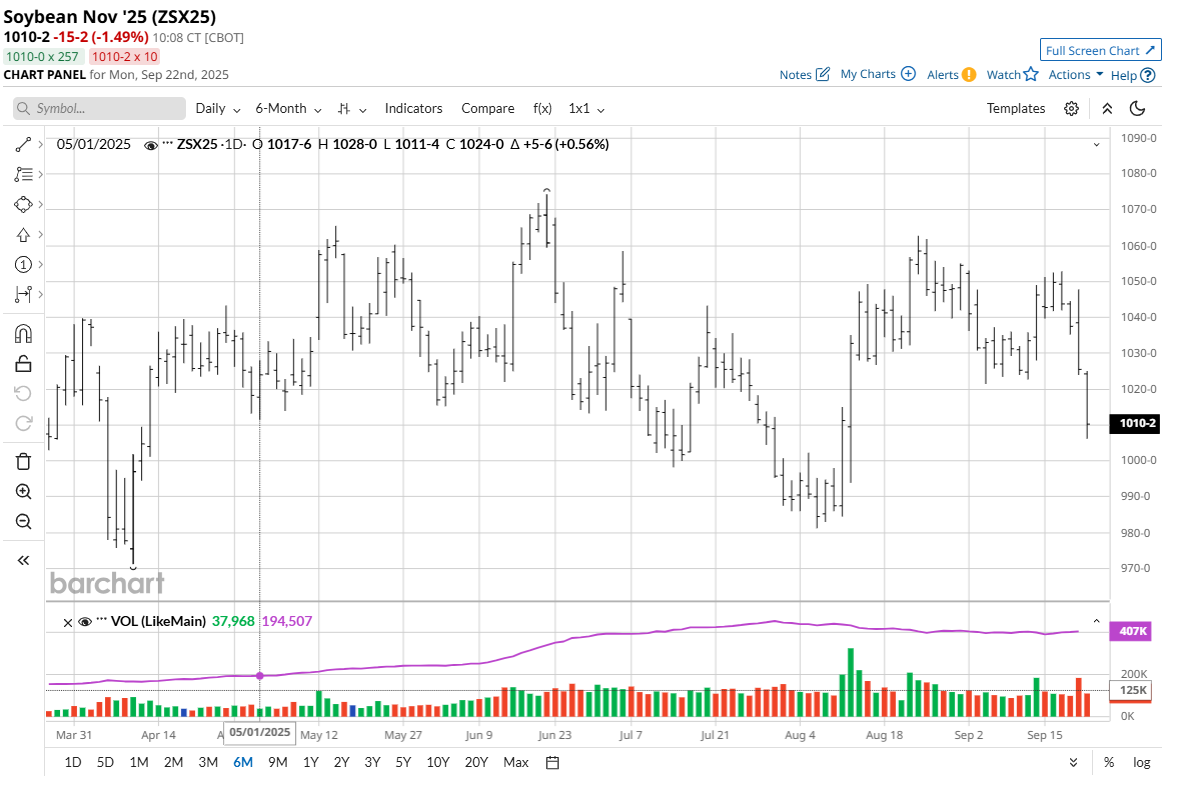Open the Templates menu
The height and width of the screenshot is (787, 1177).
point(1016,109)
